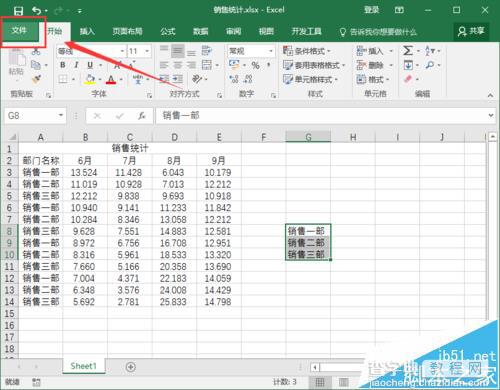Click the AutoSum sigma icon
500x390 pixels.
tap(408, 51)
